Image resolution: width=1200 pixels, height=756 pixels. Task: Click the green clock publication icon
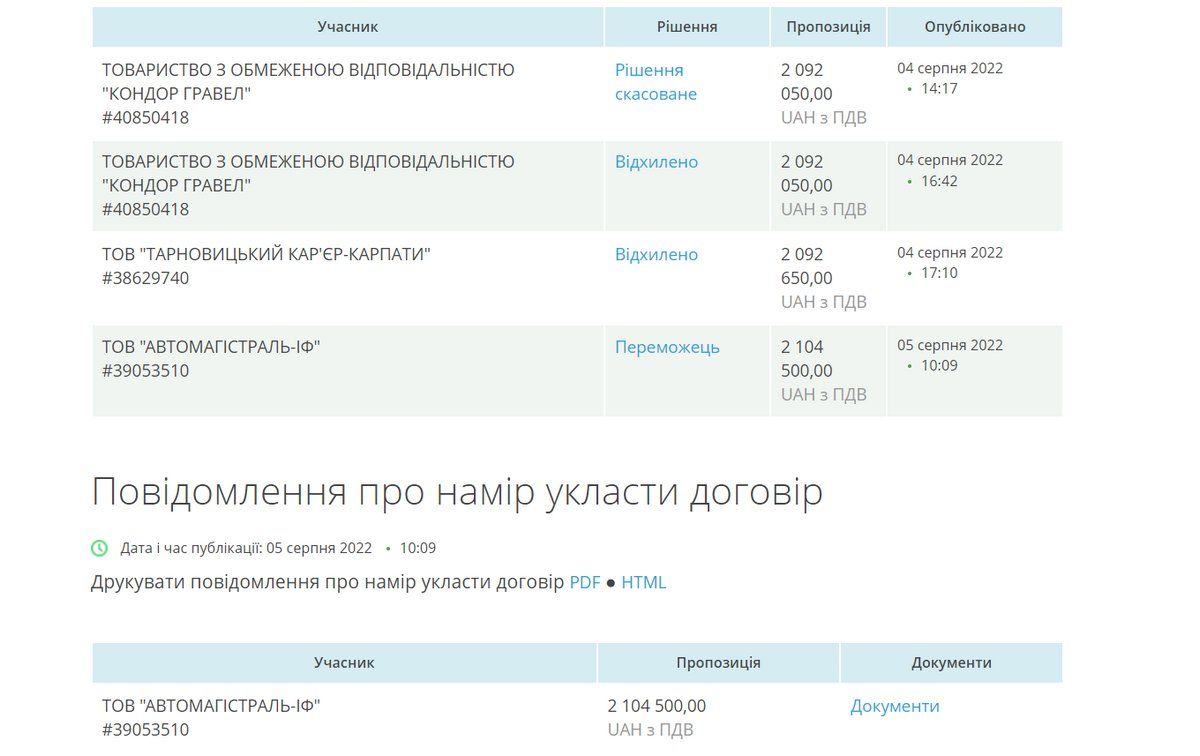(98, 548)
